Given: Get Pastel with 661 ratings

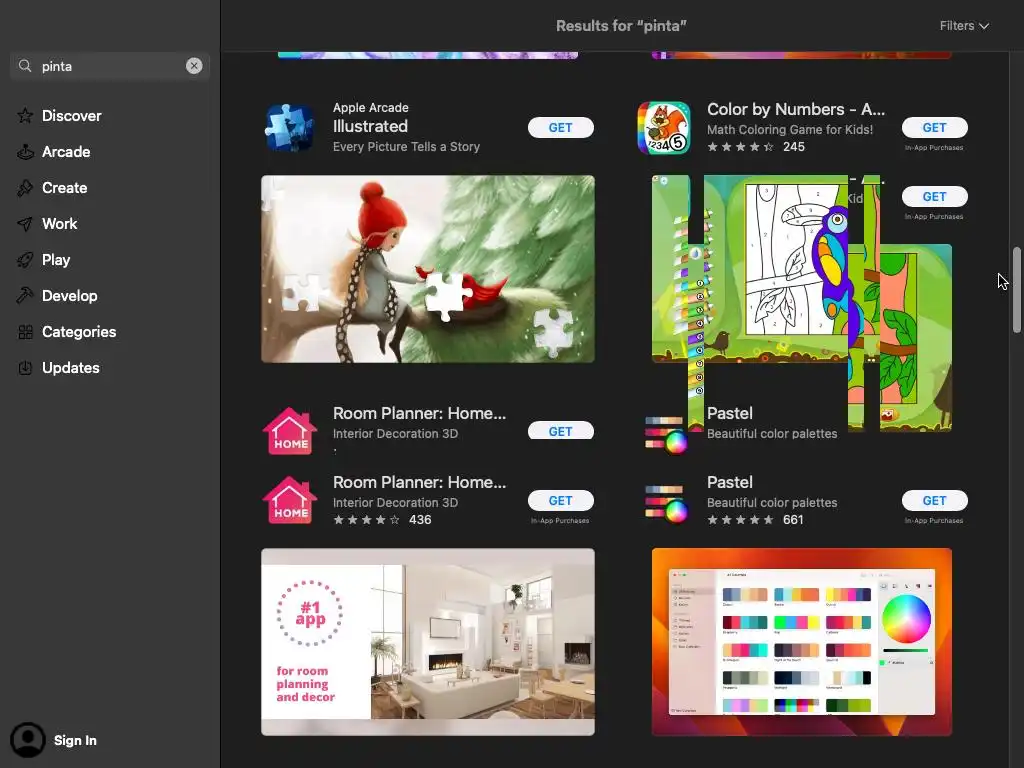Looking at the screenshot, I should (935, 500).
